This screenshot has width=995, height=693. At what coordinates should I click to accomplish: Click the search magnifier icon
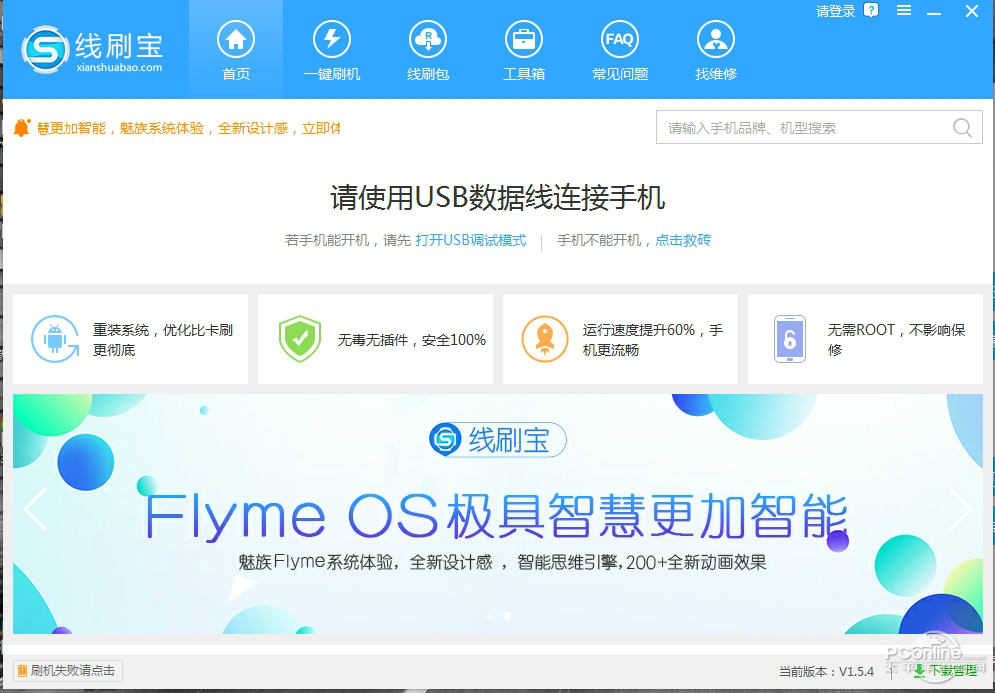pos(962,128)
